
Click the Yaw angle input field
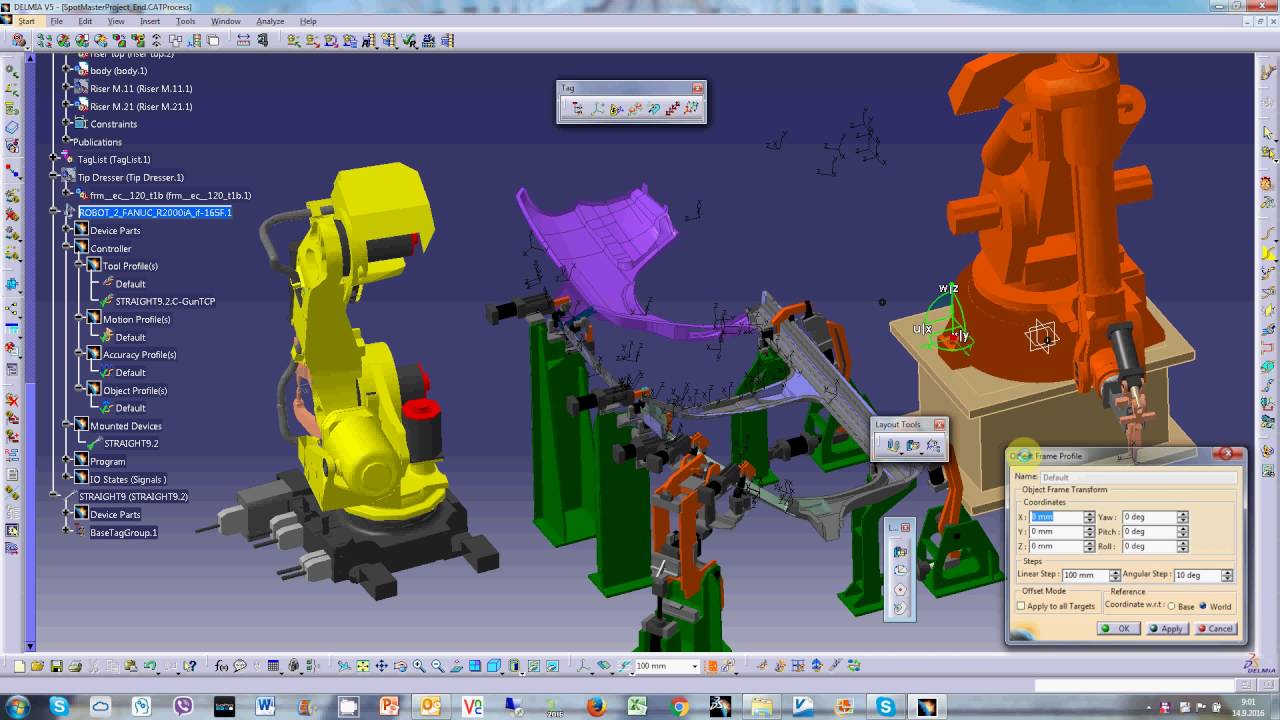[1149, 517]
